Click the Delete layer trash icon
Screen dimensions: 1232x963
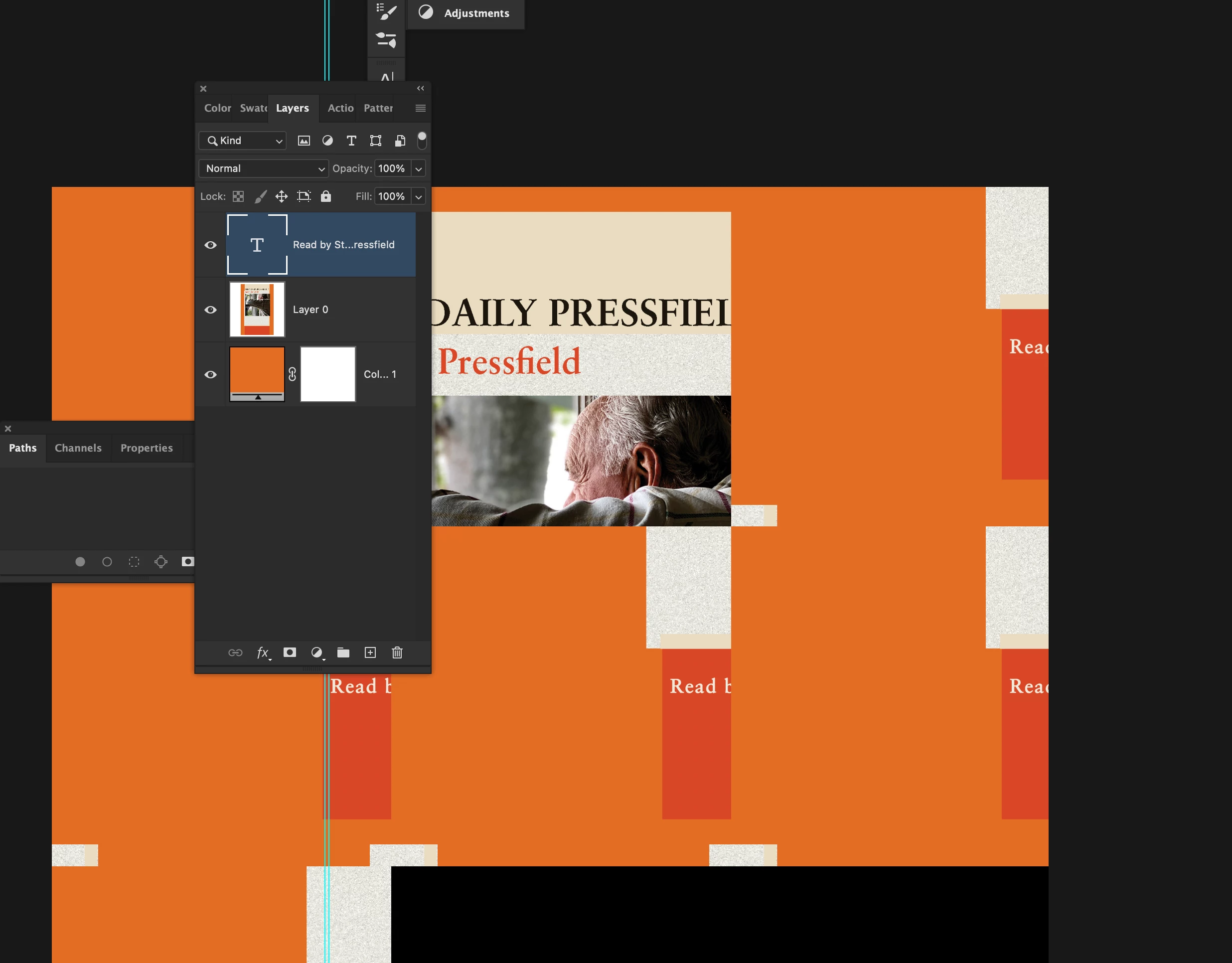[x=397, y=653]
